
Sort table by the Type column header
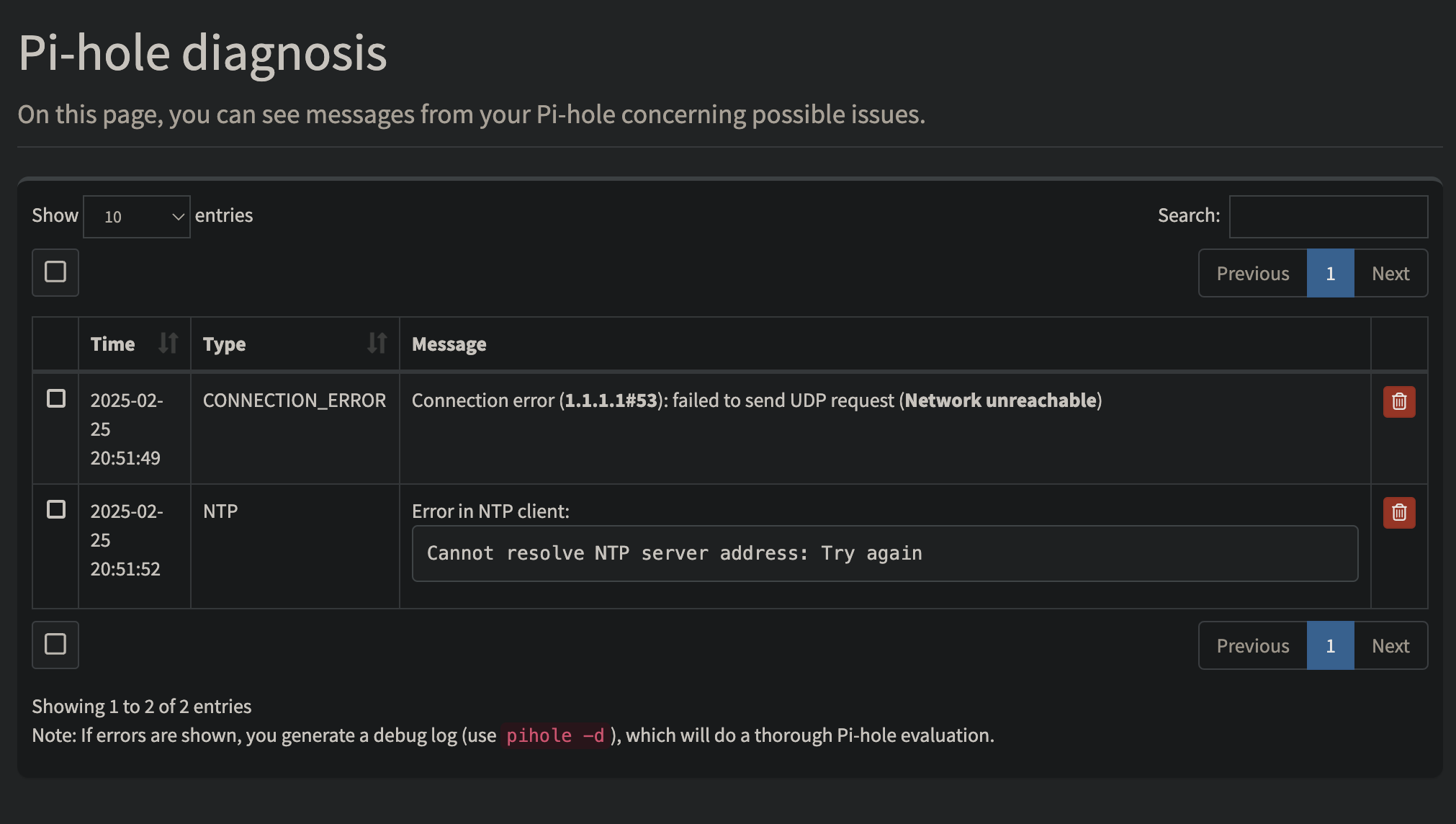(x=225, y=344)
